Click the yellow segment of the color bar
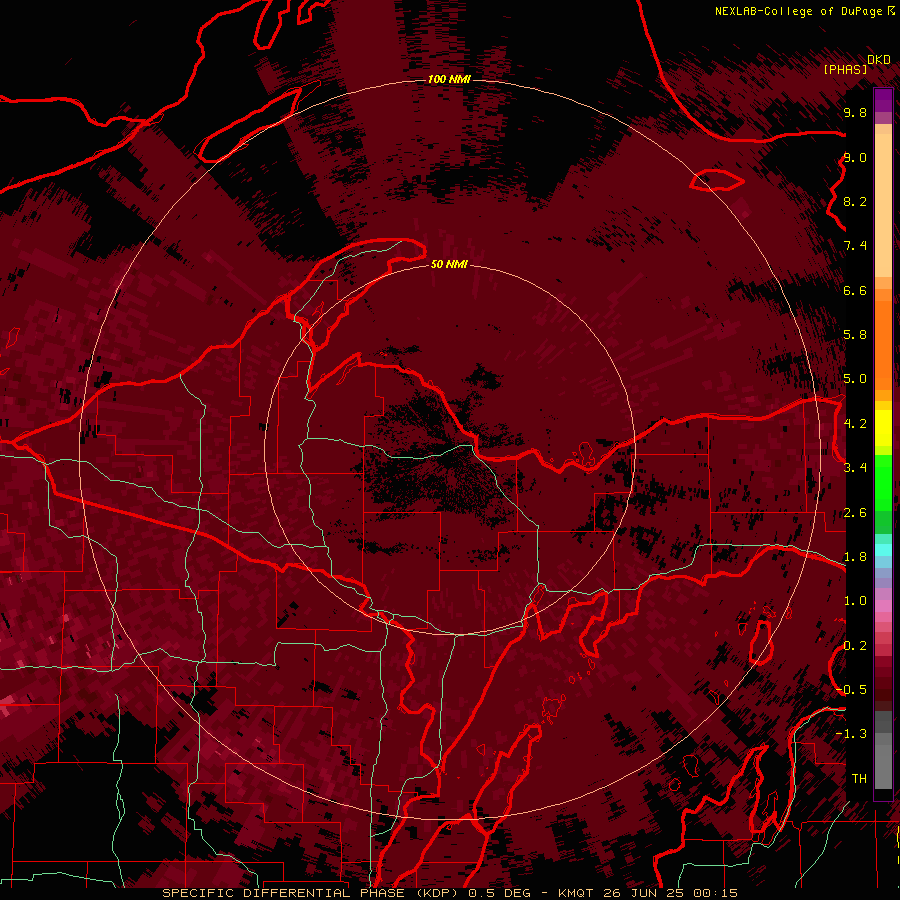This screenshot has width=900, height=900. coord(883,428)
